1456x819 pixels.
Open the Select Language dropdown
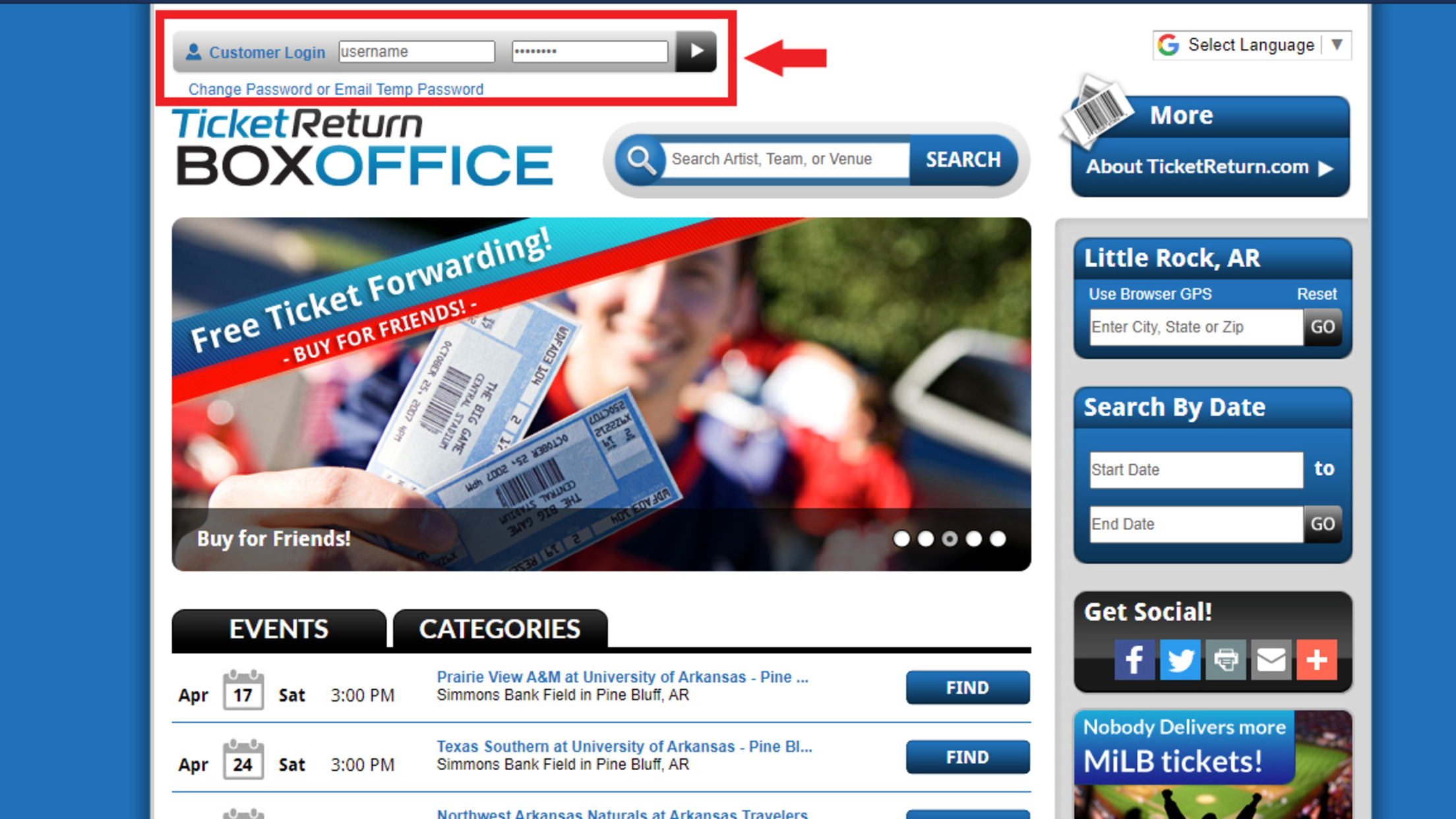[x=1252, y=45]
